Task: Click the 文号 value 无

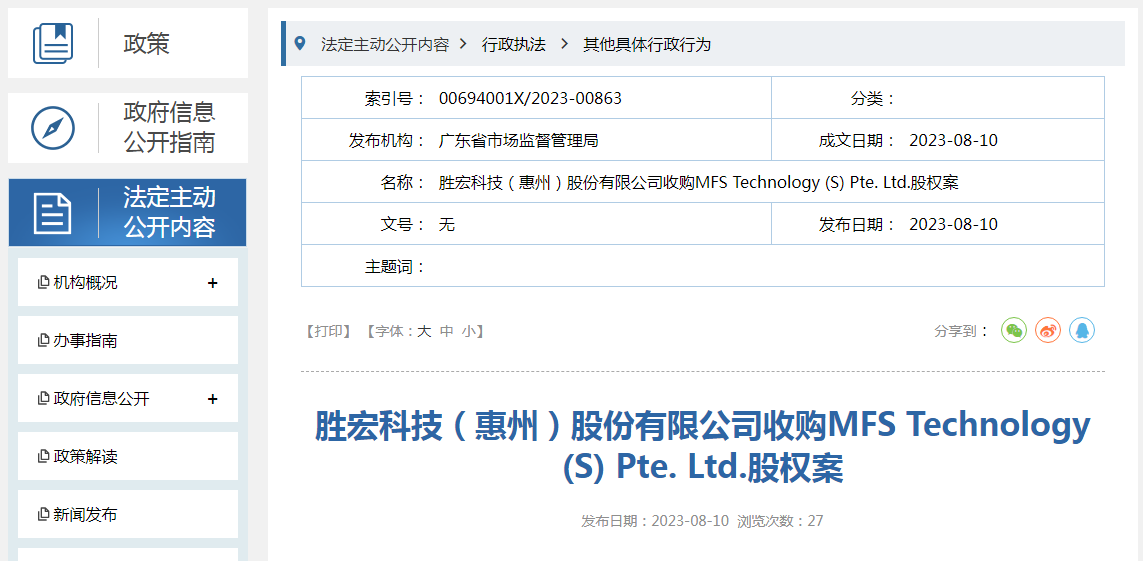Action: pyautogui.click(x=446, y=224)
